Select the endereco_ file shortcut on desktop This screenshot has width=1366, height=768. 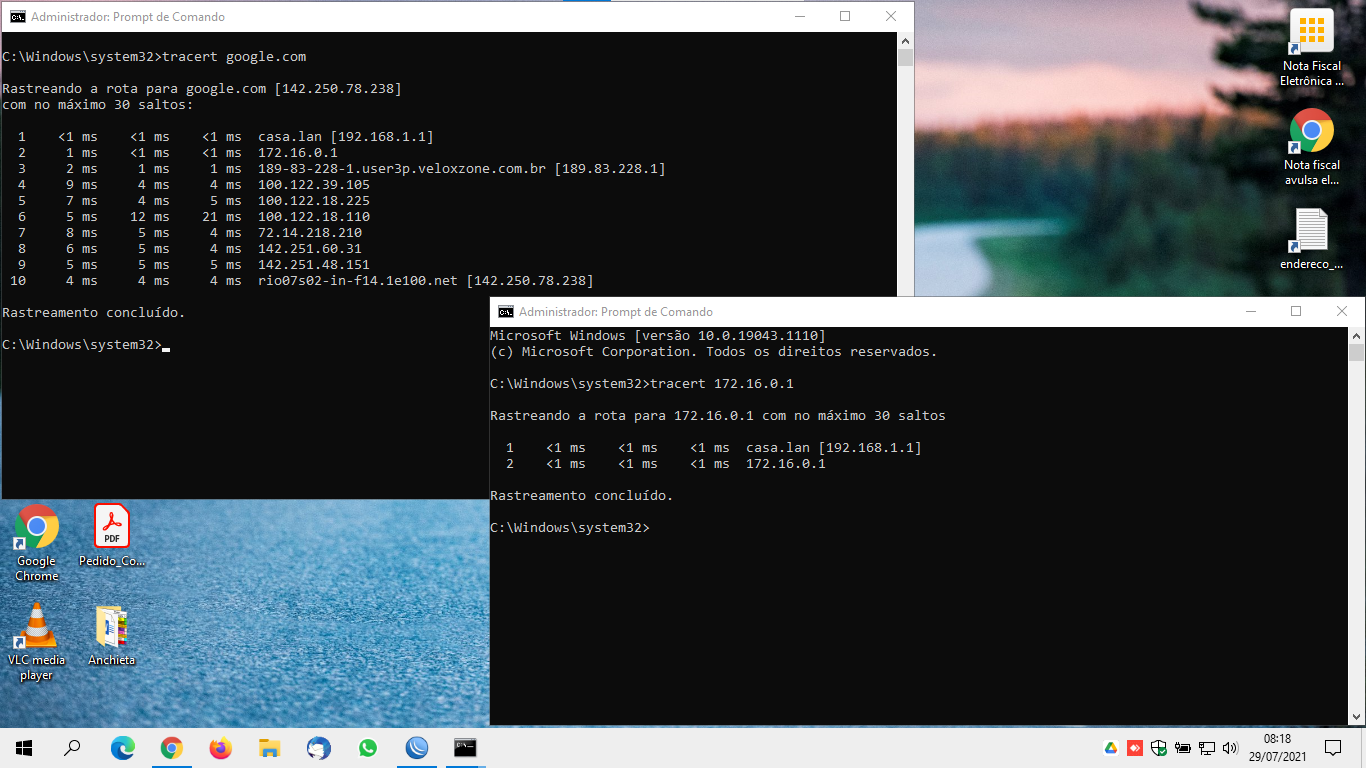(x=1311, y=239)
